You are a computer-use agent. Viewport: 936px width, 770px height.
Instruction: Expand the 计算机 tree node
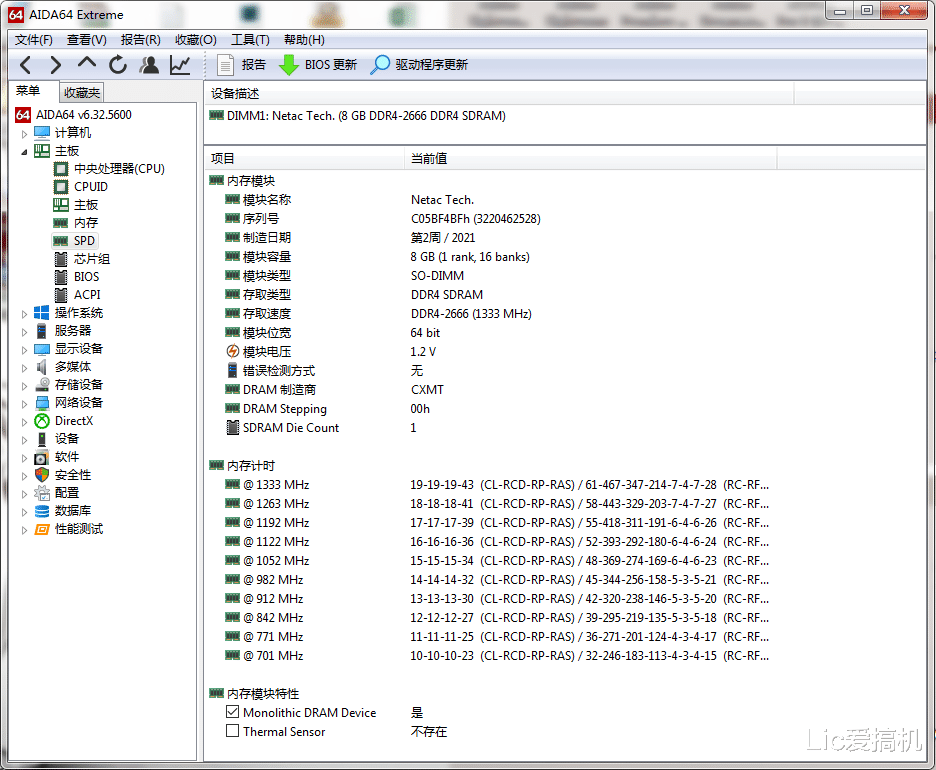25,133
